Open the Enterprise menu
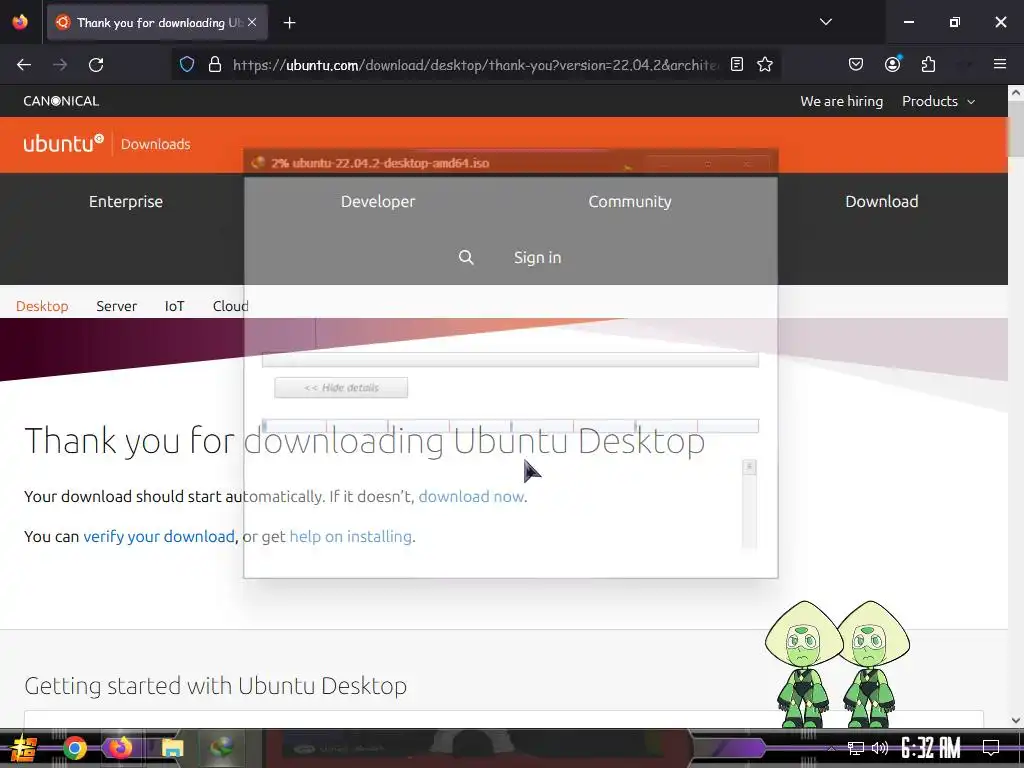Viewport: 1024px width, 768px height. [x=126, y=202]
